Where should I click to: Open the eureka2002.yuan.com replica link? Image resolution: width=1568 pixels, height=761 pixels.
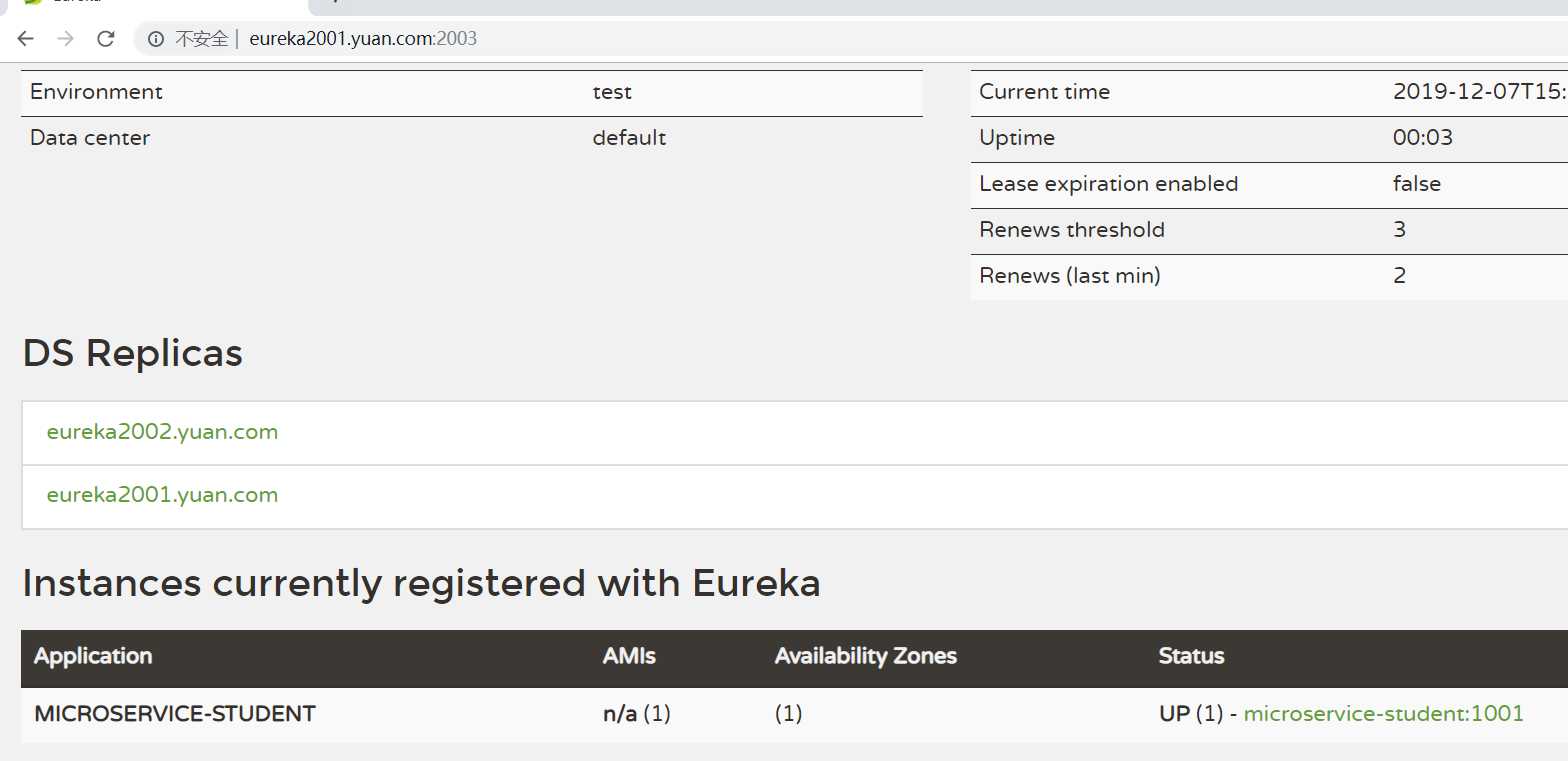[162, 432]
